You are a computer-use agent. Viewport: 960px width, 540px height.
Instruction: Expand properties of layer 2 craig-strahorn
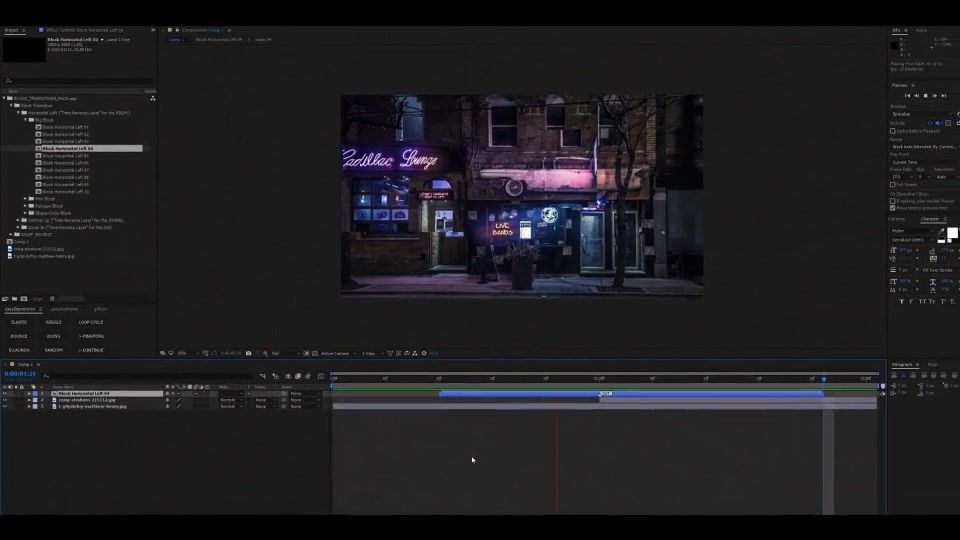(x=29, y=400)
